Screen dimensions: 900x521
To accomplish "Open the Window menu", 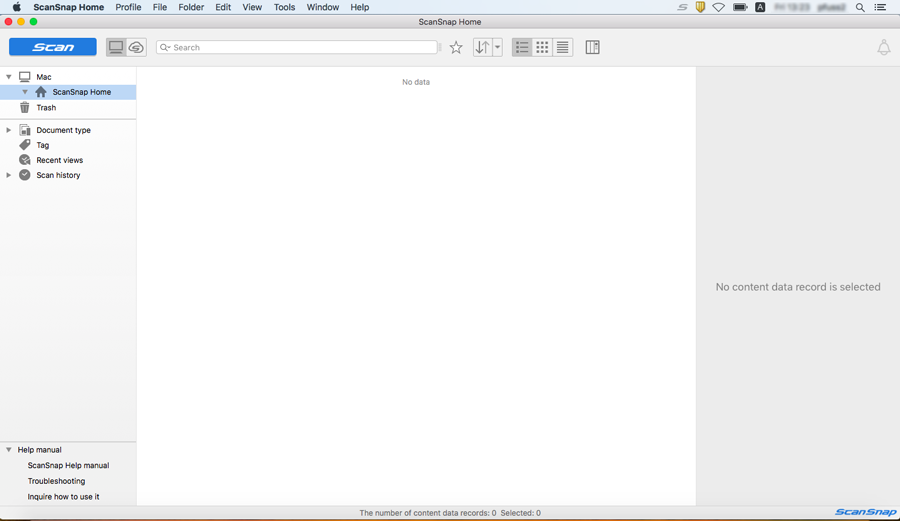I will click(323, 7).
